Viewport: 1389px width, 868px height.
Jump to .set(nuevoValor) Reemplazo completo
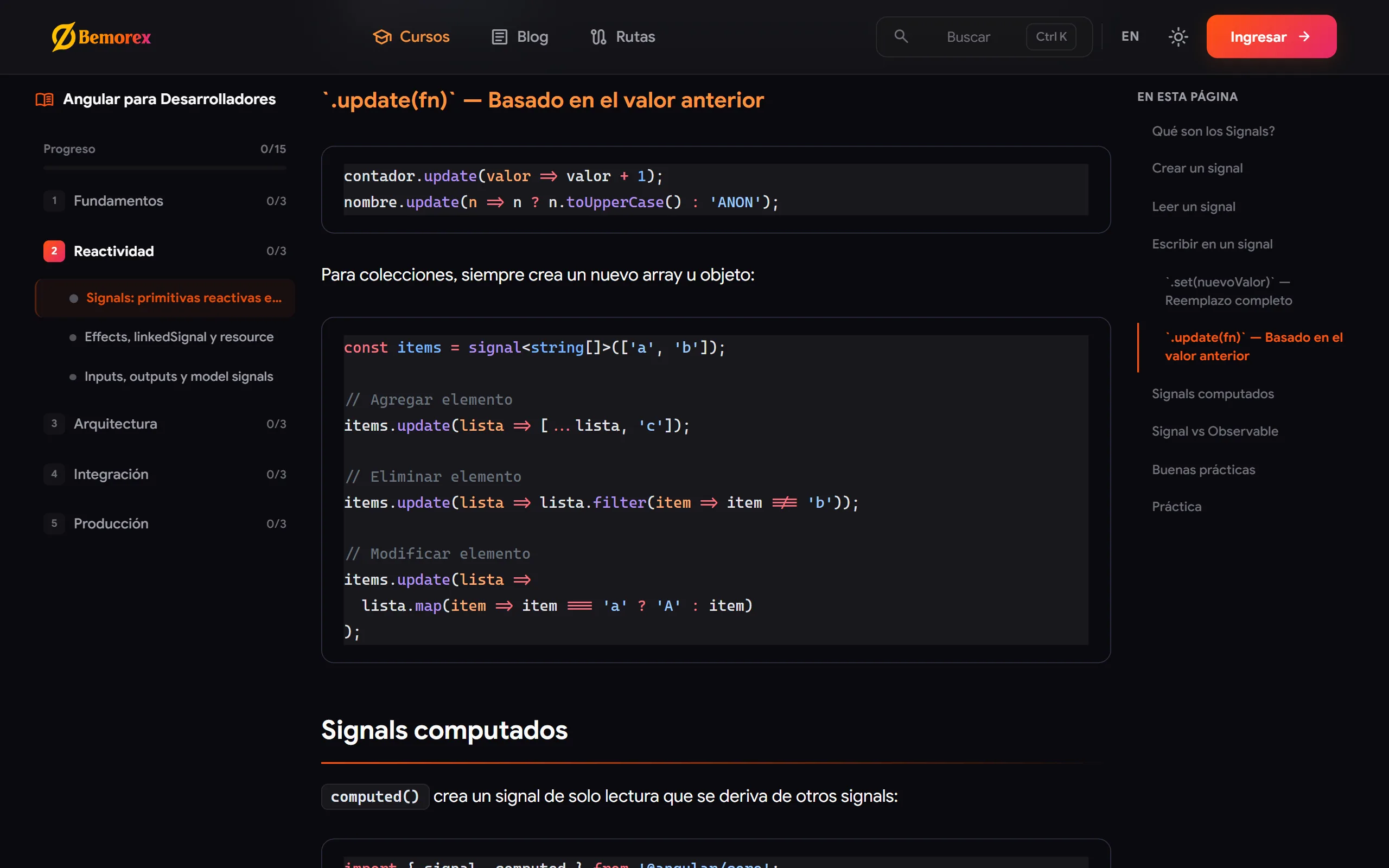coord(1228,291)
